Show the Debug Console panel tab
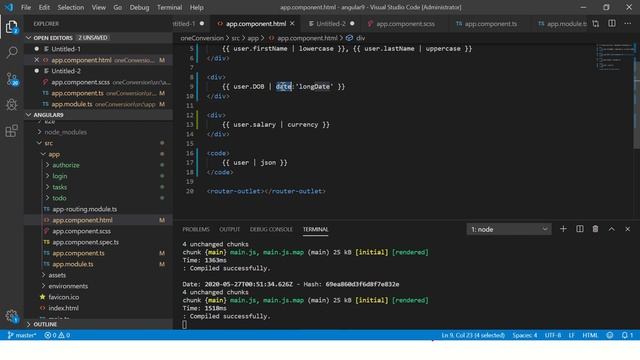 pyautogui.click(x=271, y=229)
